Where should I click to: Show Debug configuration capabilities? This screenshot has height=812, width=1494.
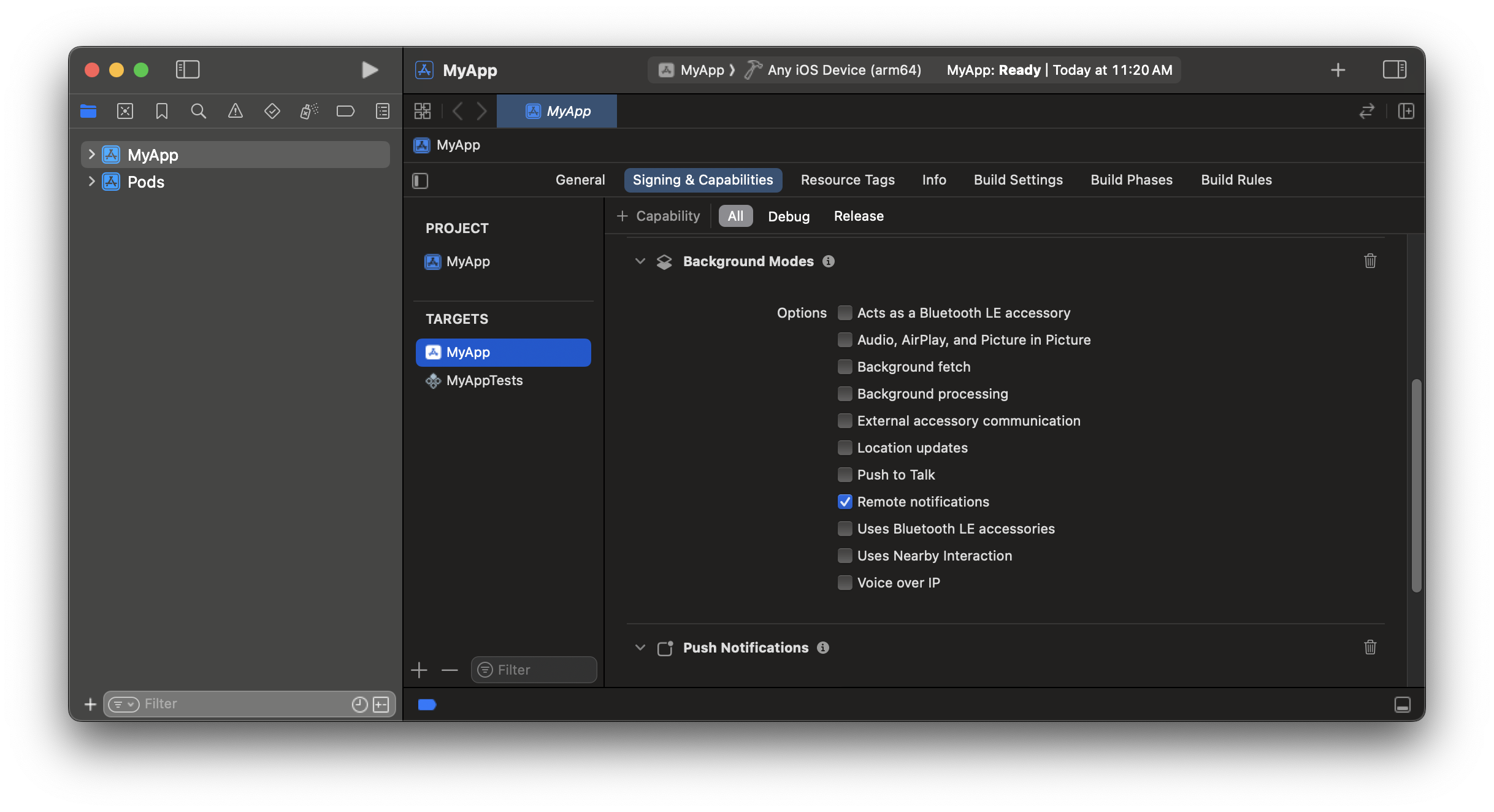pyautogui.click(x=789, y=216)
